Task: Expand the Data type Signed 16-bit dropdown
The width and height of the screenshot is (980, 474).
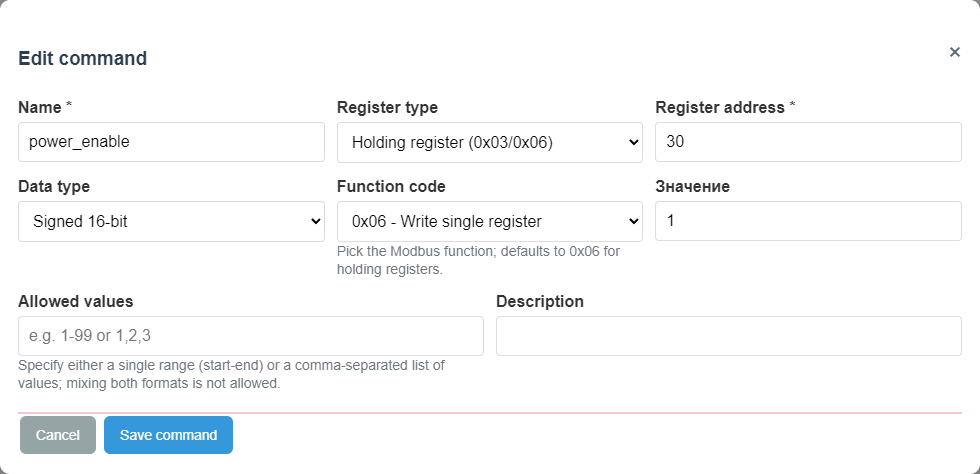Action: 171,221
